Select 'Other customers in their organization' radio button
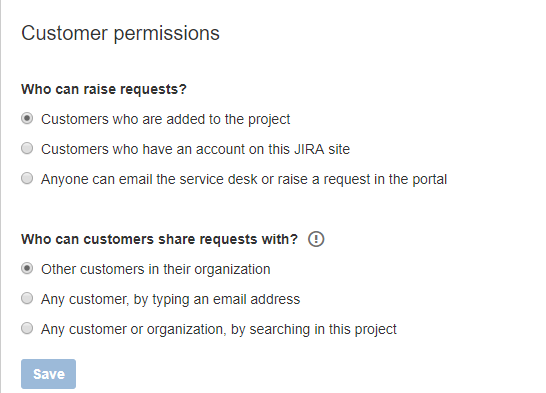 point(27,268)
